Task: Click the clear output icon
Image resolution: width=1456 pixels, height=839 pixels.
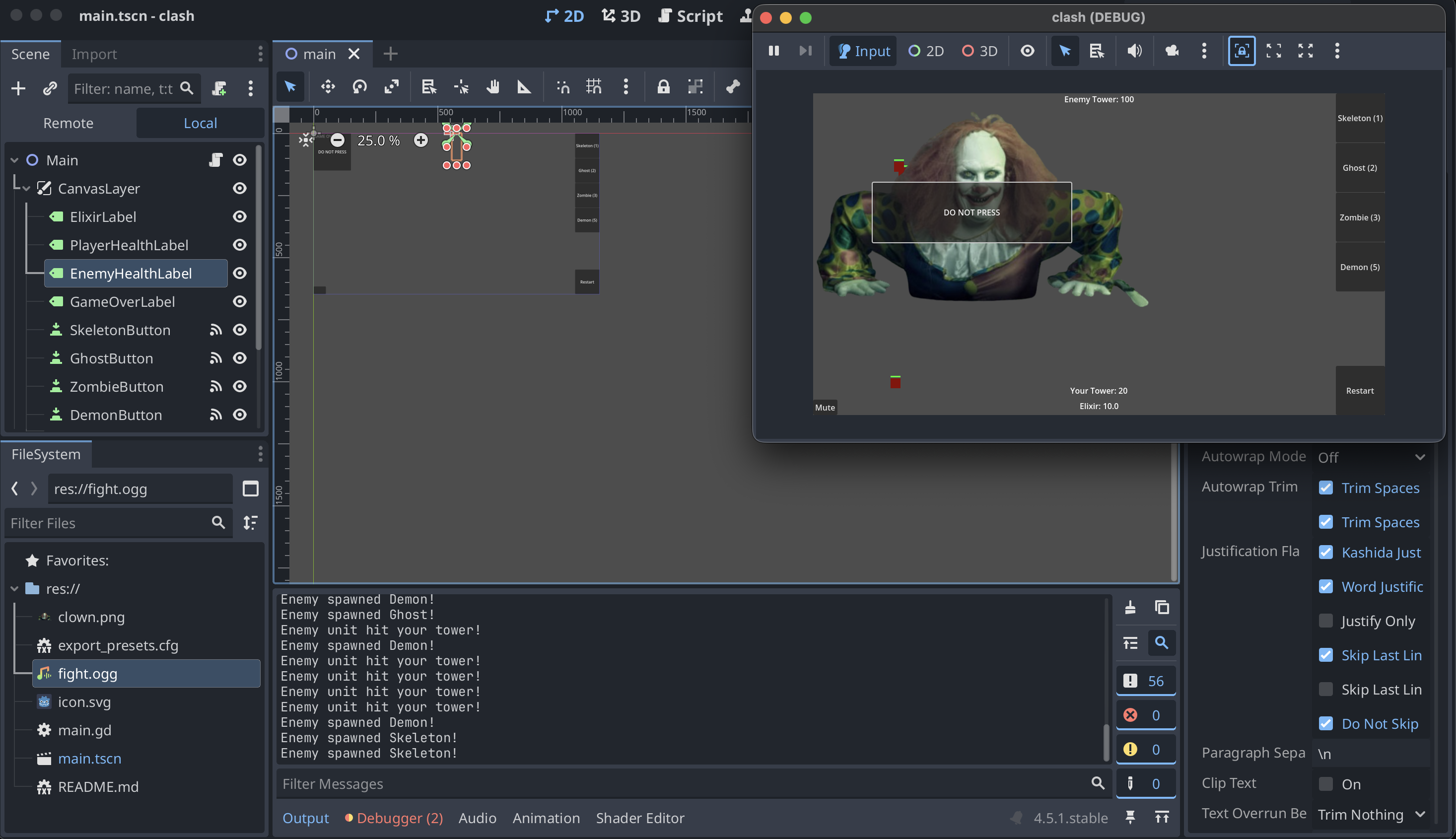Action: pyautogui.click(x=1130, y=607)
